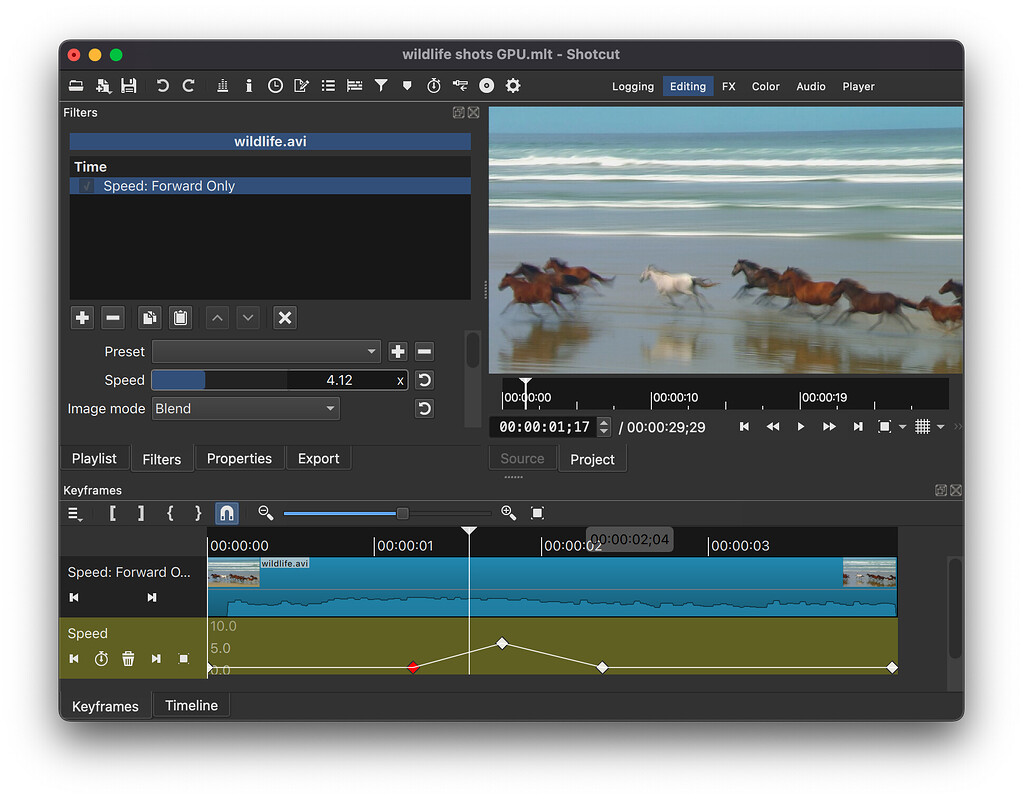Image resolution: width=1023 pixels, height=799 pixels.
Task: Switch to the Color layout
Action: click(765, 86)
